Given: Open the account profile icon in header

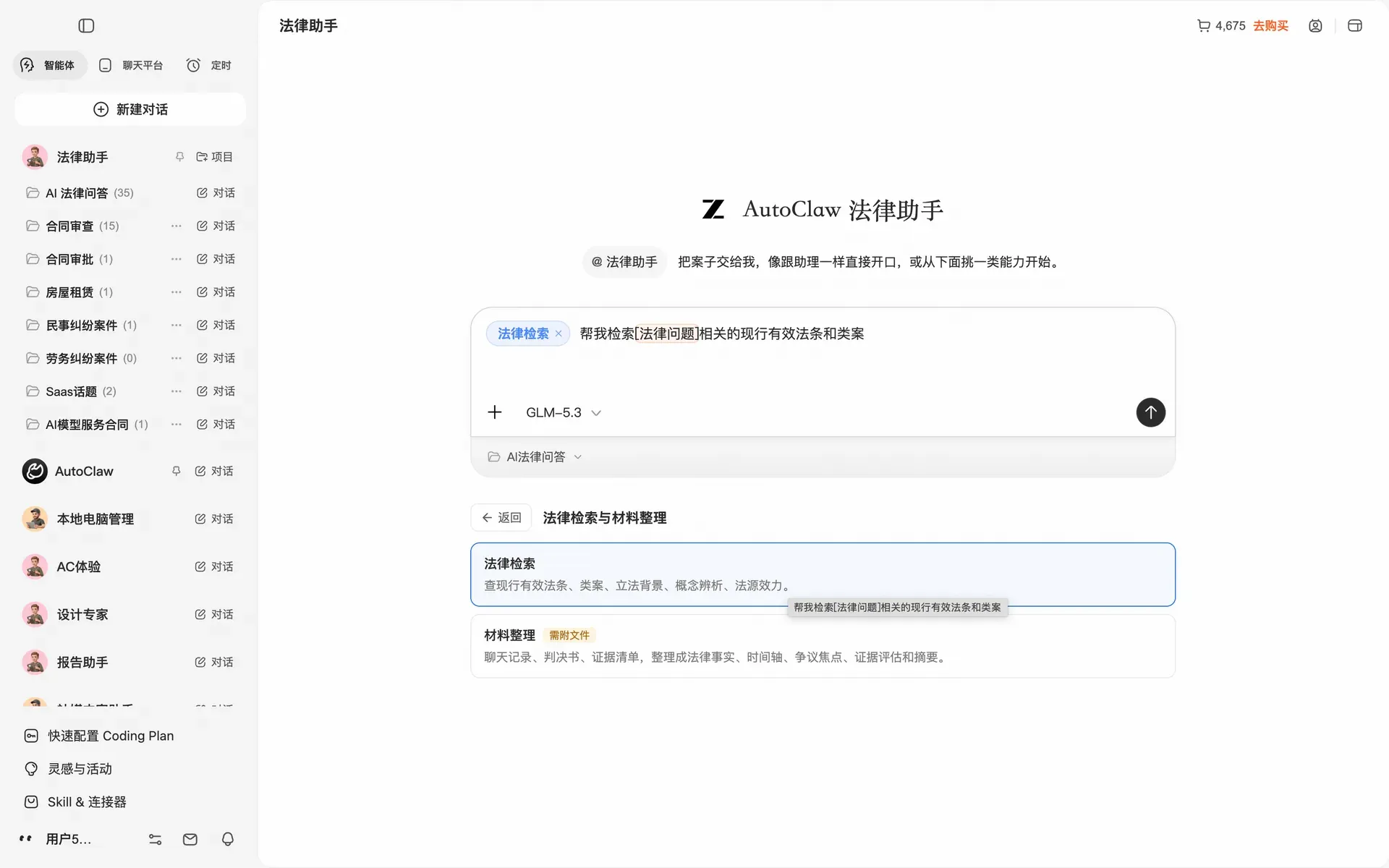Looking at the screenshot, I should click(1315, 26).
